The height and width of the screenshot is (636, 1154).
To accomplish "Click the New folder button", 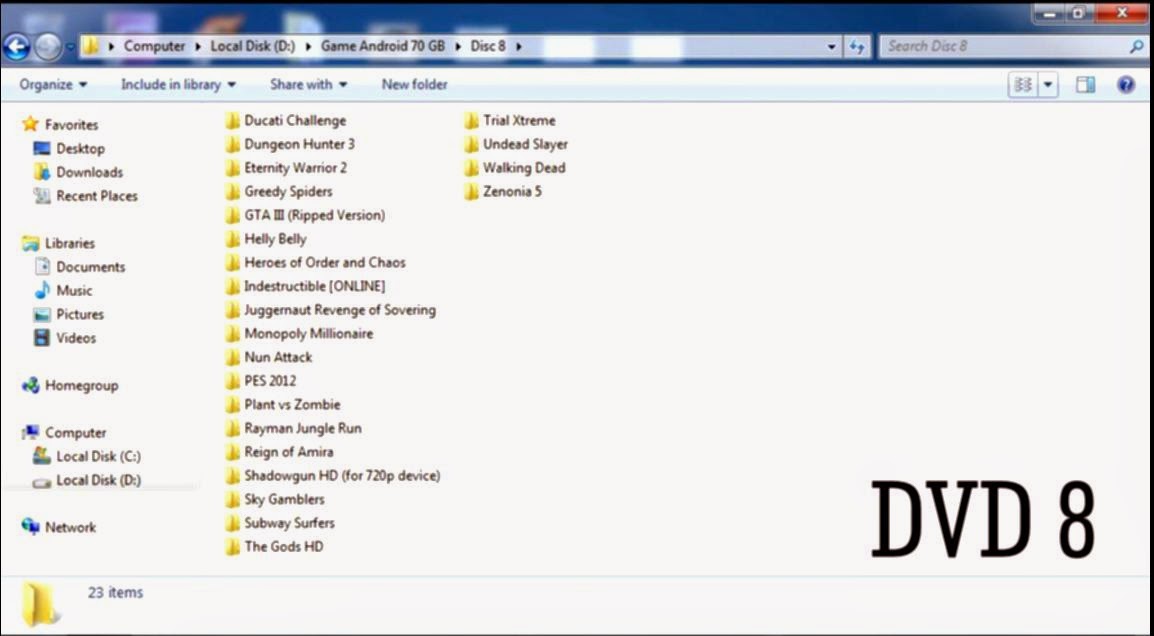I will [x=414, y=85].
